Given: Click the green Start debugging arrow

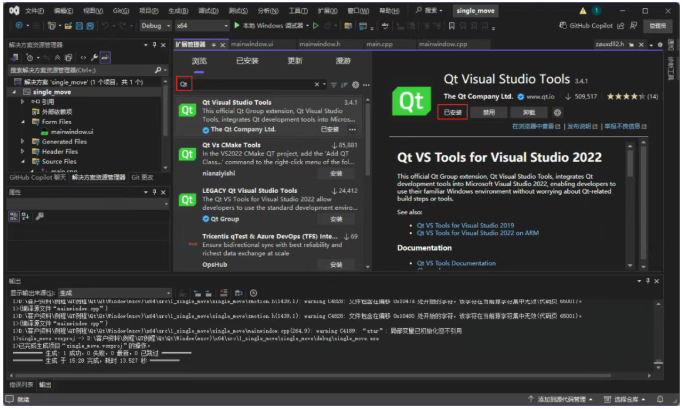Looking at the screenshot, I should (x=237, y=26).
